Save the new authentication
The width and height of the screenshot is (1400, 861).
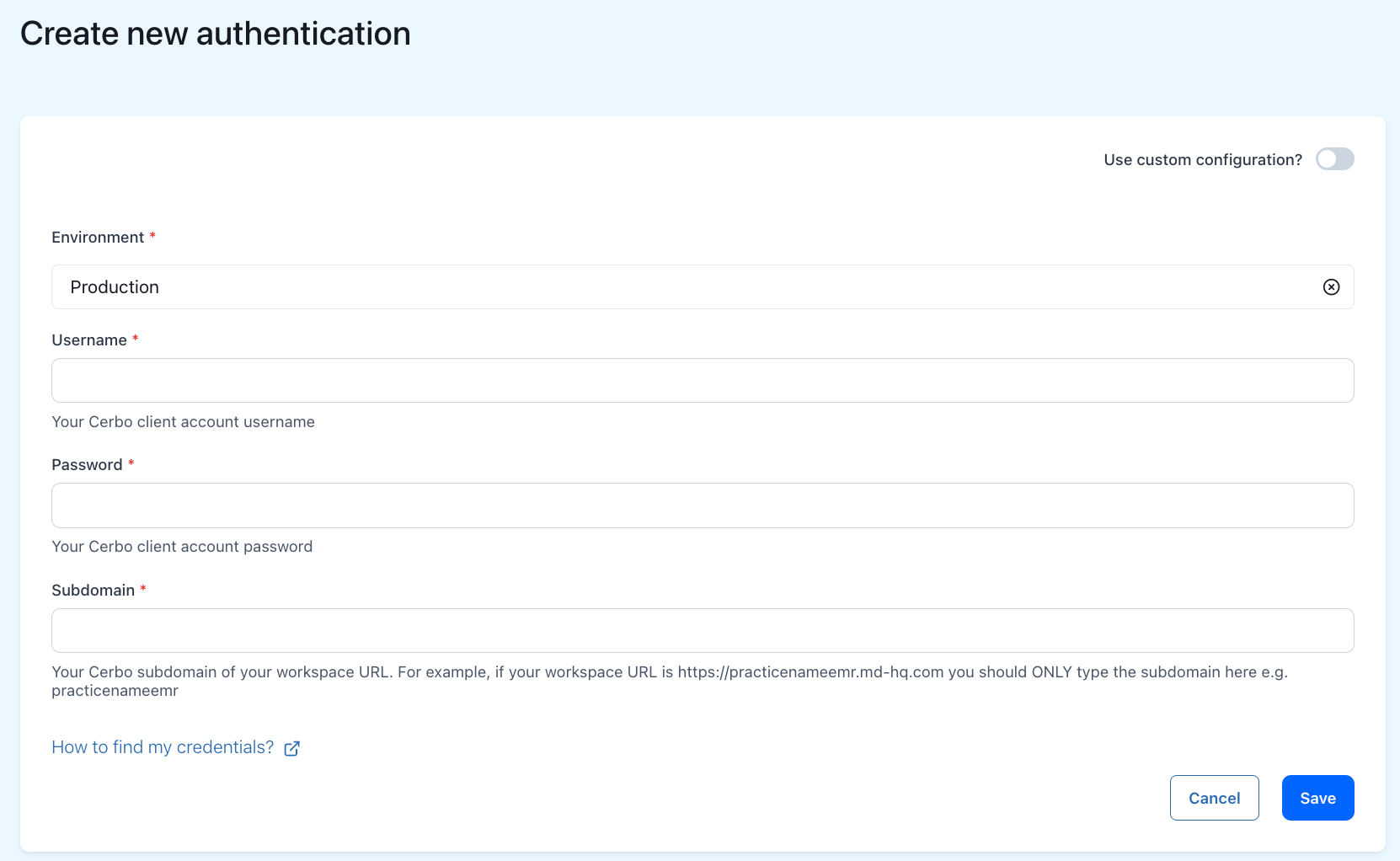click(1317, 798)
